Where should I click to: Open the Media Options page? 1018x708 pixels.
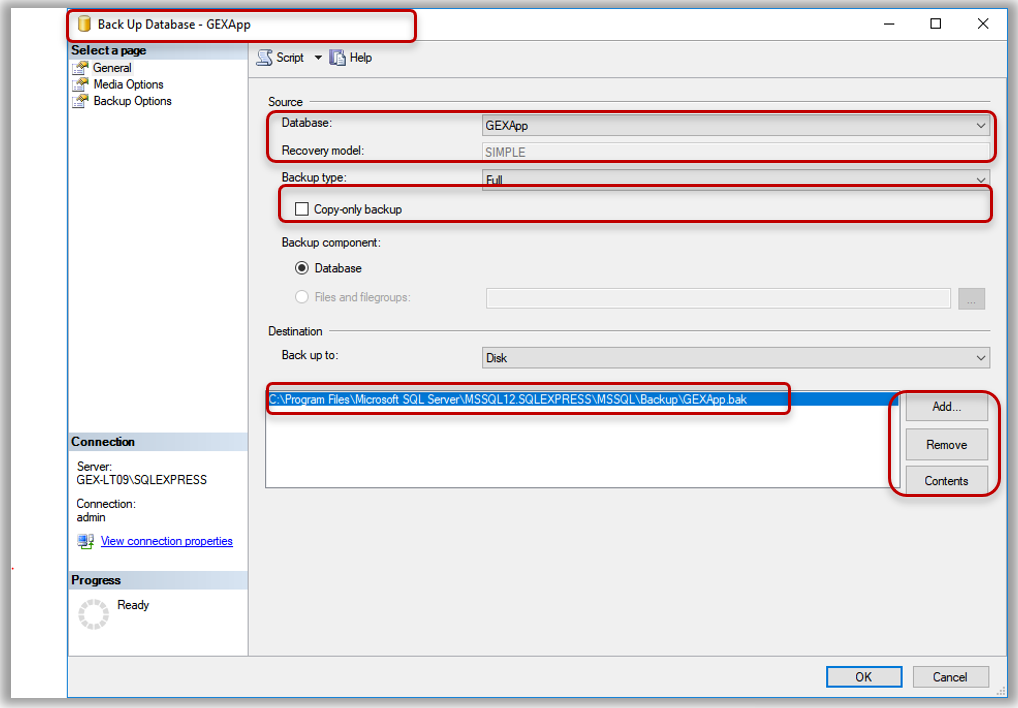[129, 84]
